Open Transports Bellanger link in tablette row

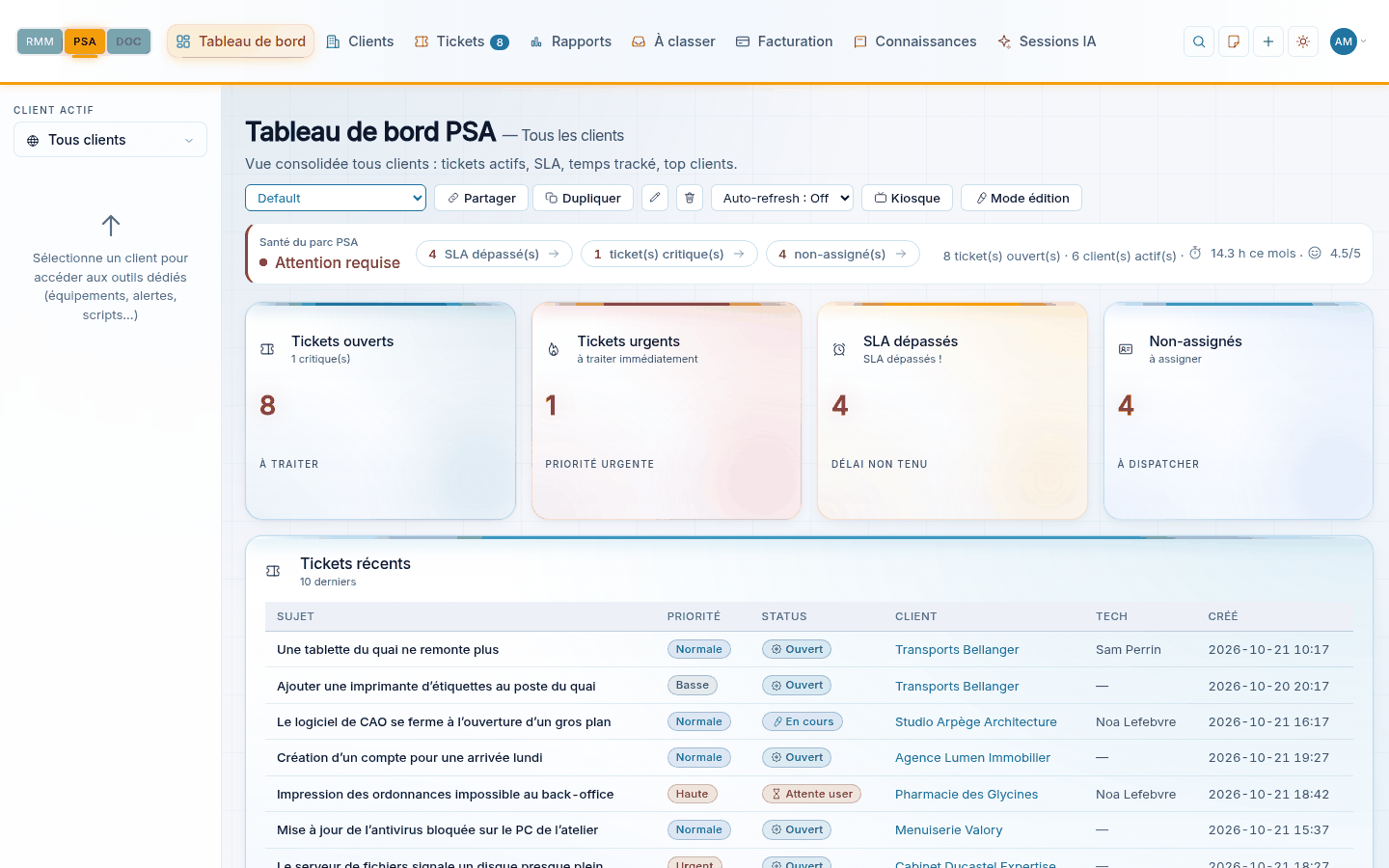957,650
